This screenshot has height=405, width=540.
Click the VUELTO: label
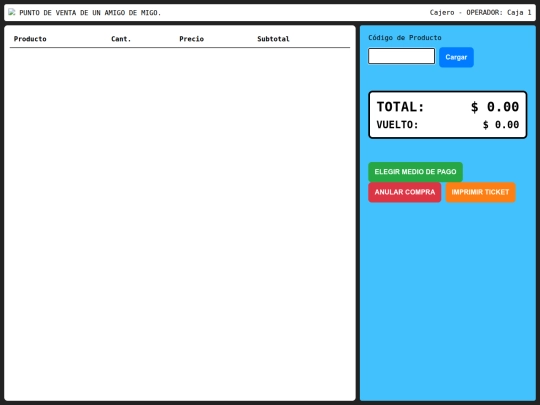click(x=397, y=125)
